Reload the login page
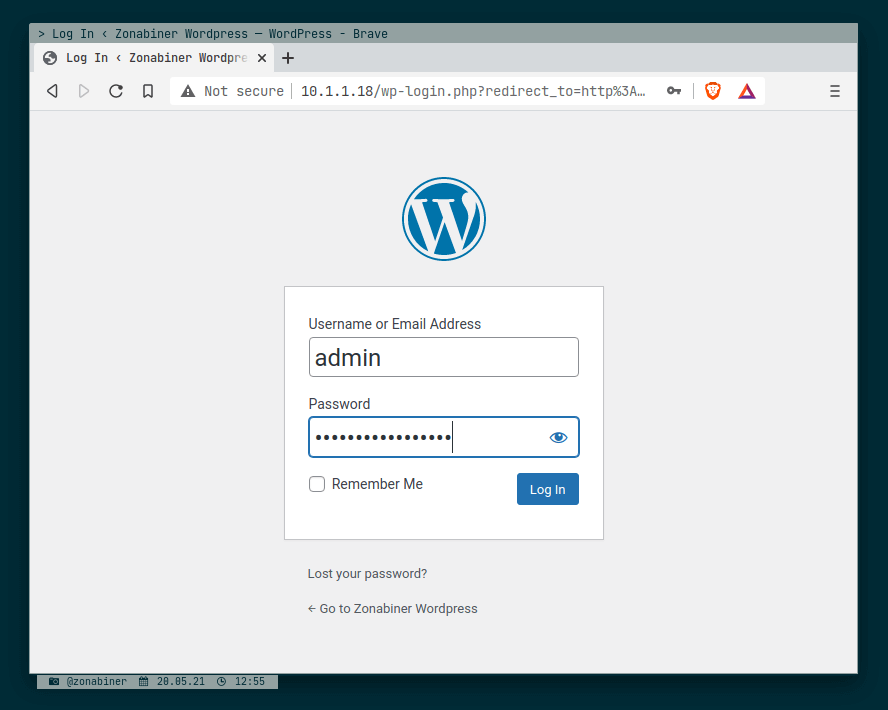The image size is (888, 710). 116,91
